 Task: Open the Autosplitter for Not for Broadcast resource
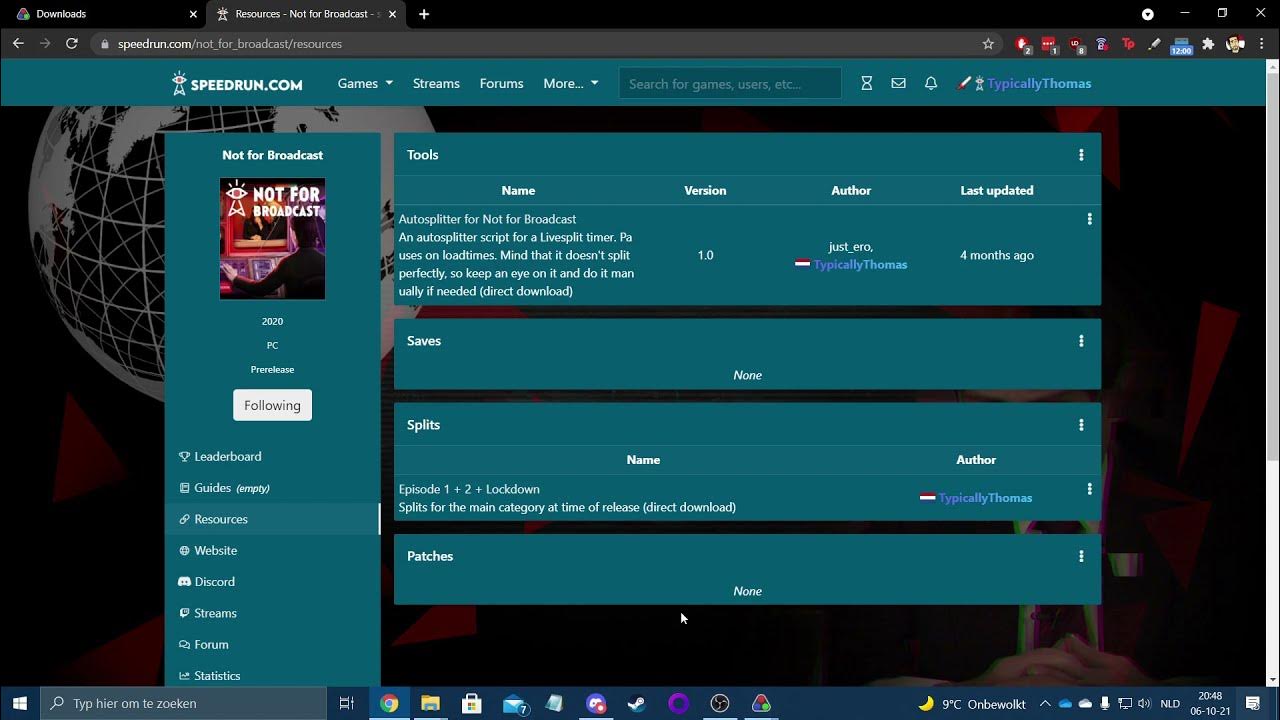[487, 219]
